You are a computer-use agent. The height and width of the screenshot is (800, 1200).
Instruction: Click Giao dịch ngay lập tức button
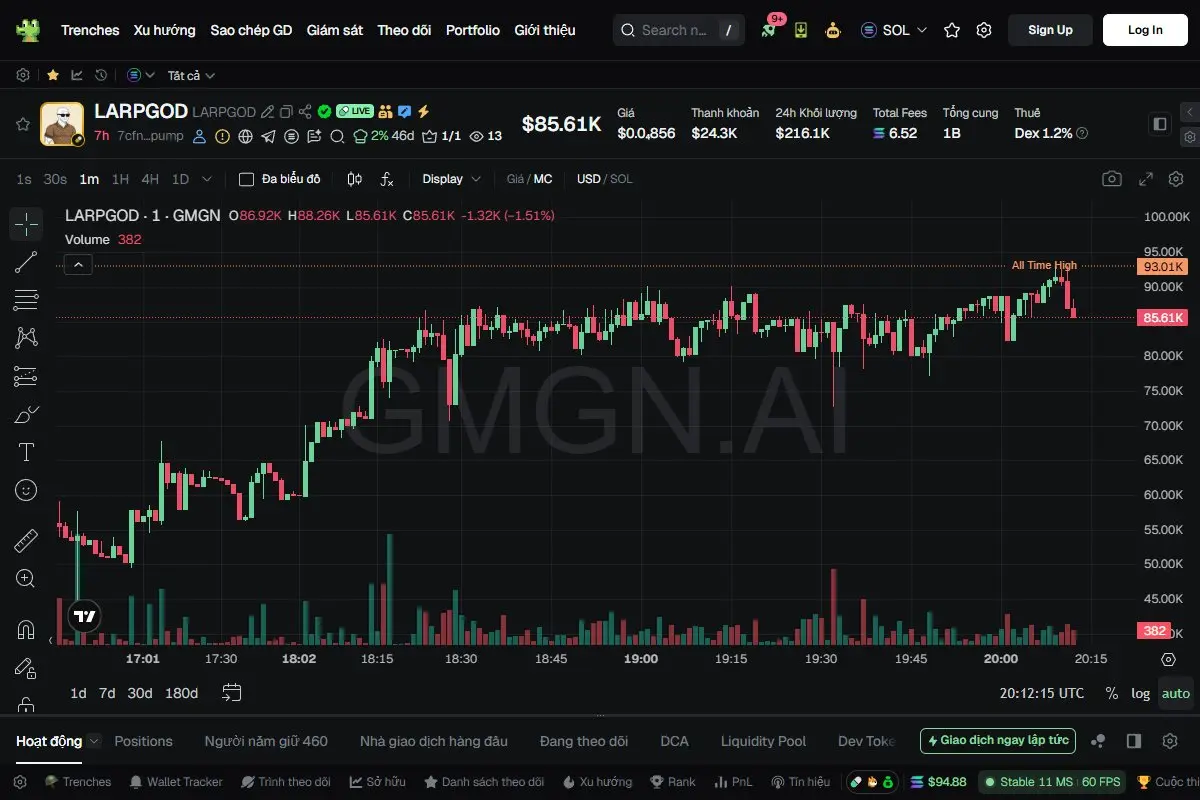click(998, 741)
